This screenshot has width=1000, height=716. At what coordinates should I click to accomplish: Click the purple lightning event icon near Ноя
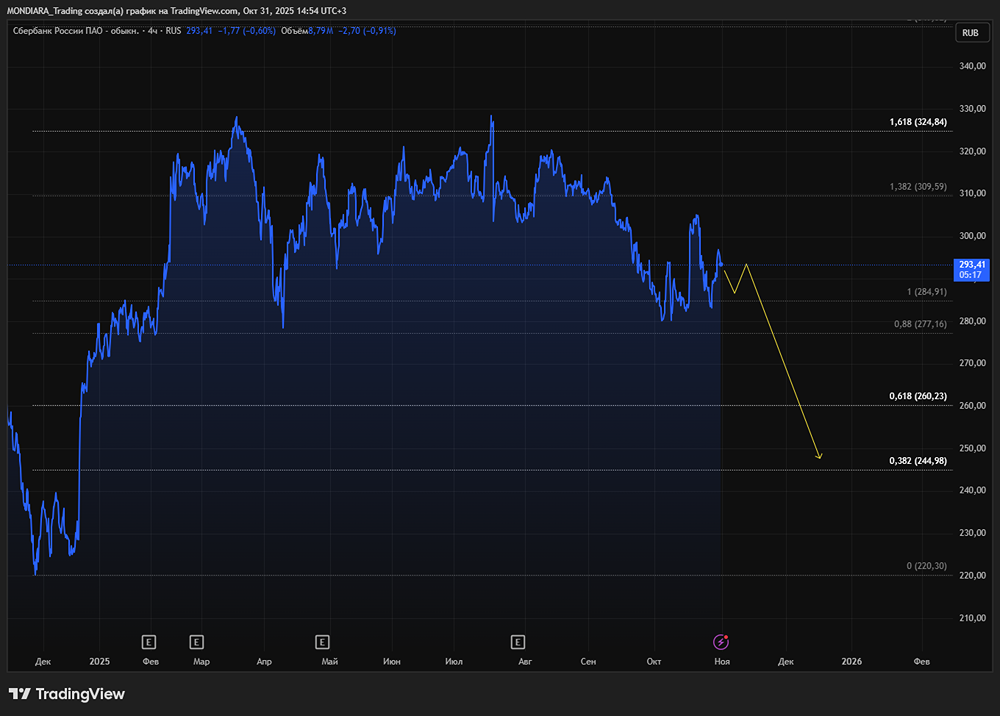[x=720, y=641]
